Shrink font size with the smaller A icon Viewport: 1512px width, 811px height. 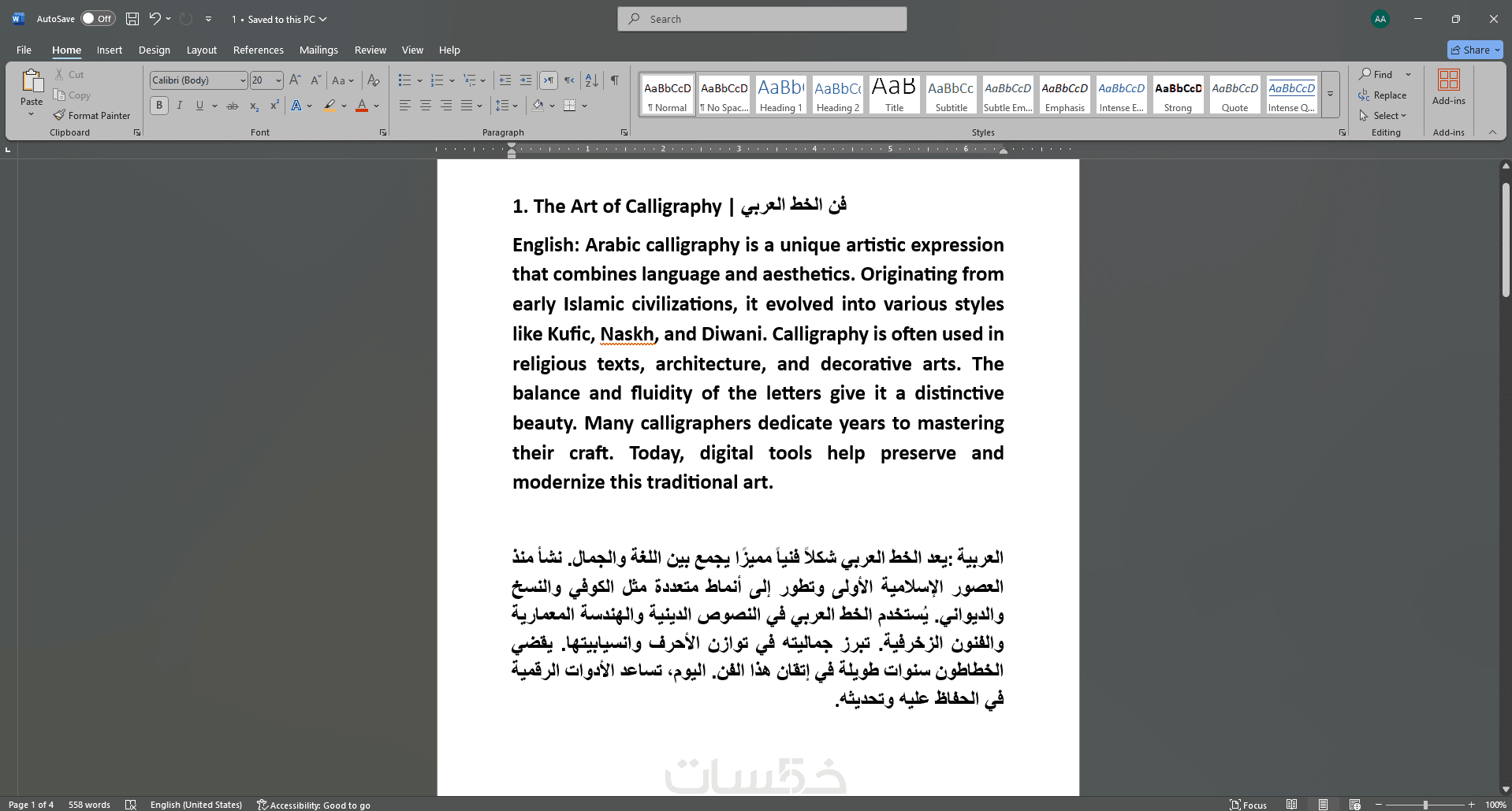315,80
